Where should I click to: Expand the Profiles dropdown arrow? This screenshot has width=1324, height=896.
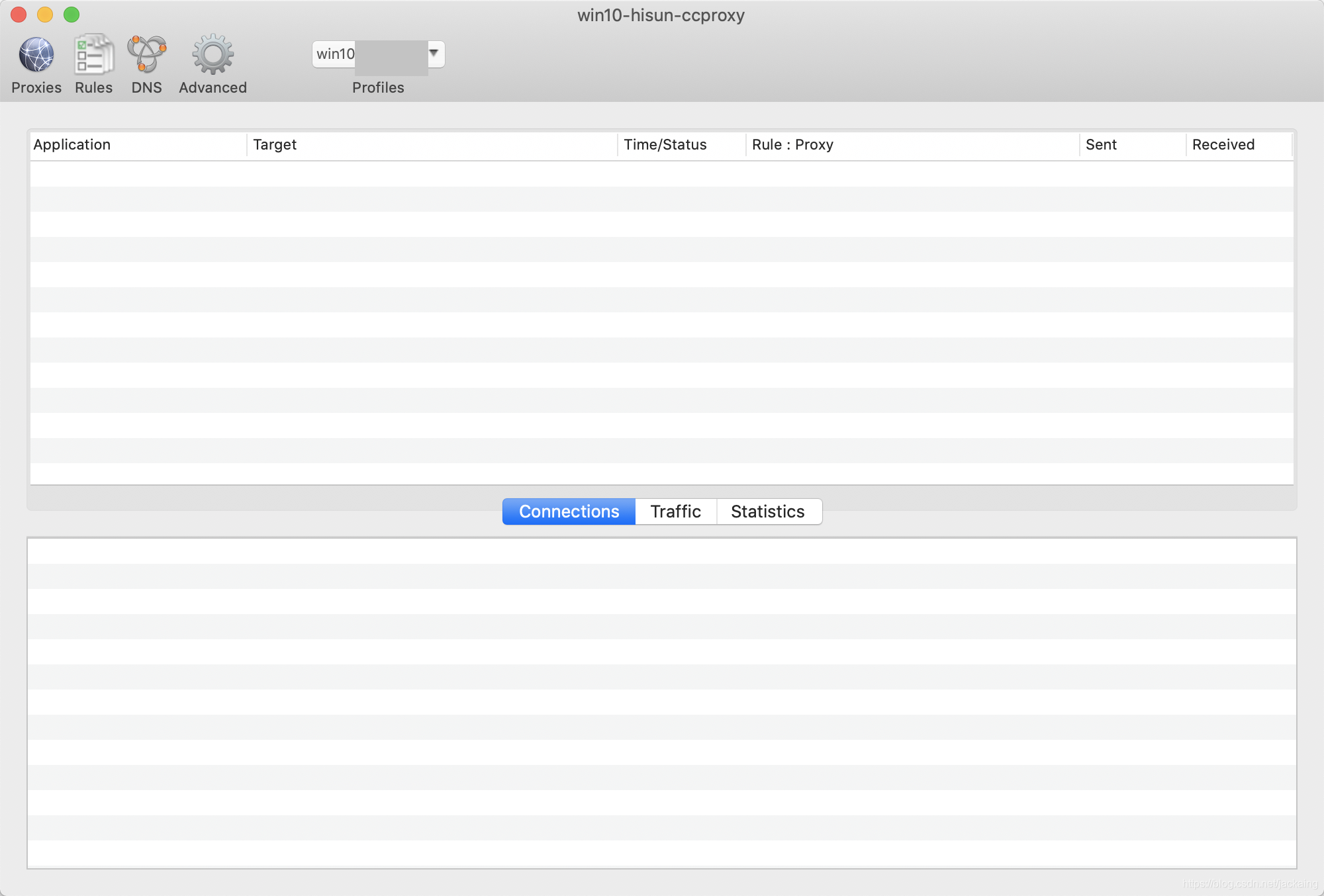[434, 54]
